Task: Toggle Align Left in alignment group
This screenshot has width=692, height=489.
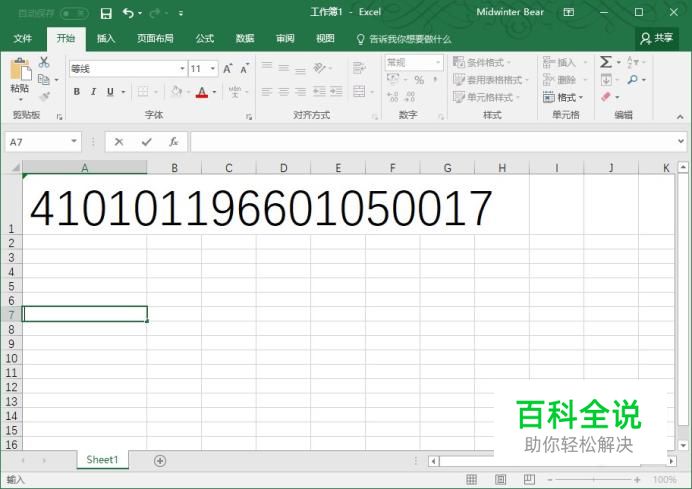Action: (x=267, y=92)
